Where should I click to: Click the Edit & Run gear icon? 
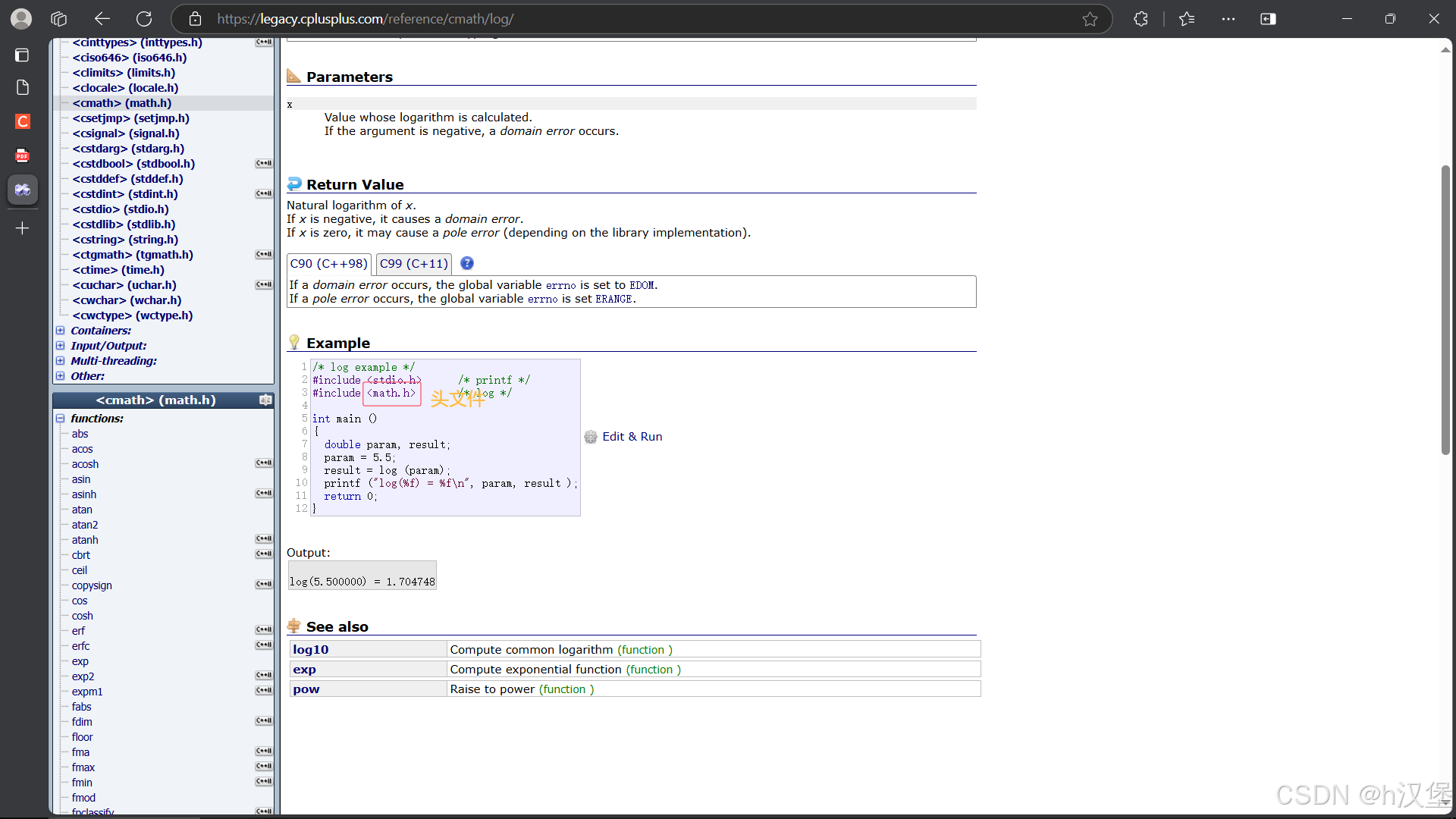click(x=591, y=437)
